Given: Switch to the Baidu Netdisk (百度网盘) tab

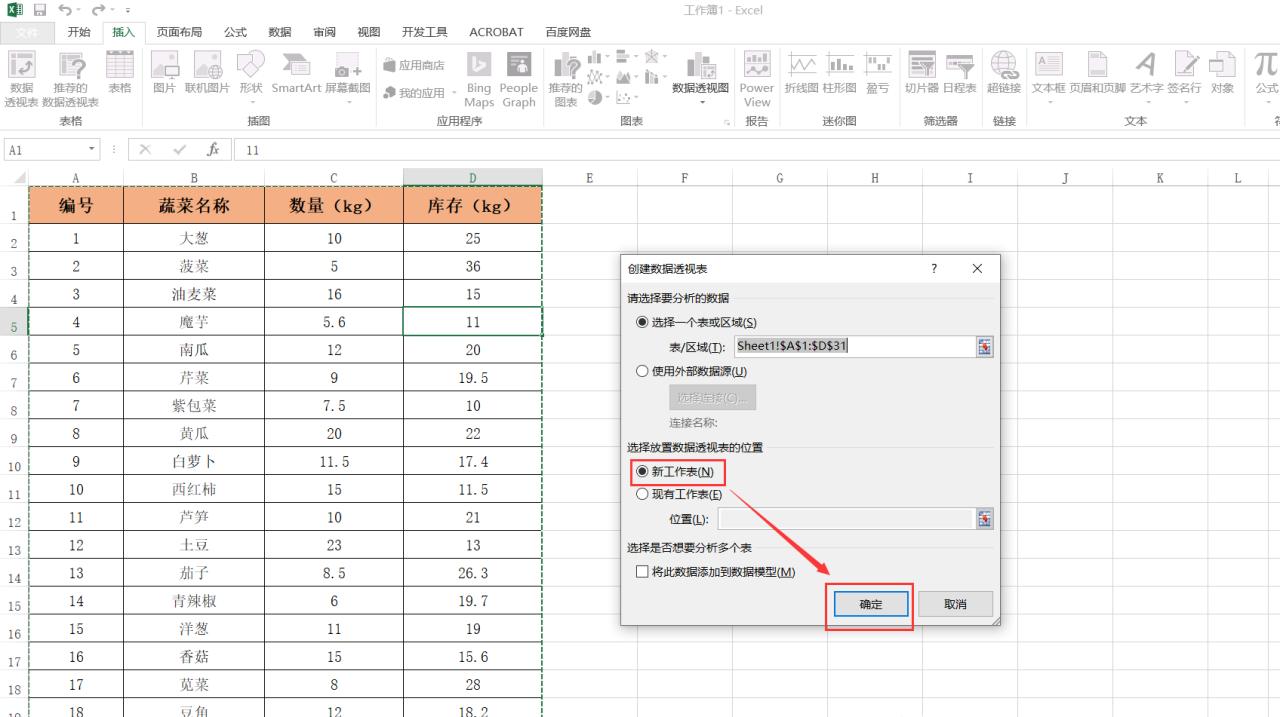Looking at the screenshot, I should coord(568,32).
